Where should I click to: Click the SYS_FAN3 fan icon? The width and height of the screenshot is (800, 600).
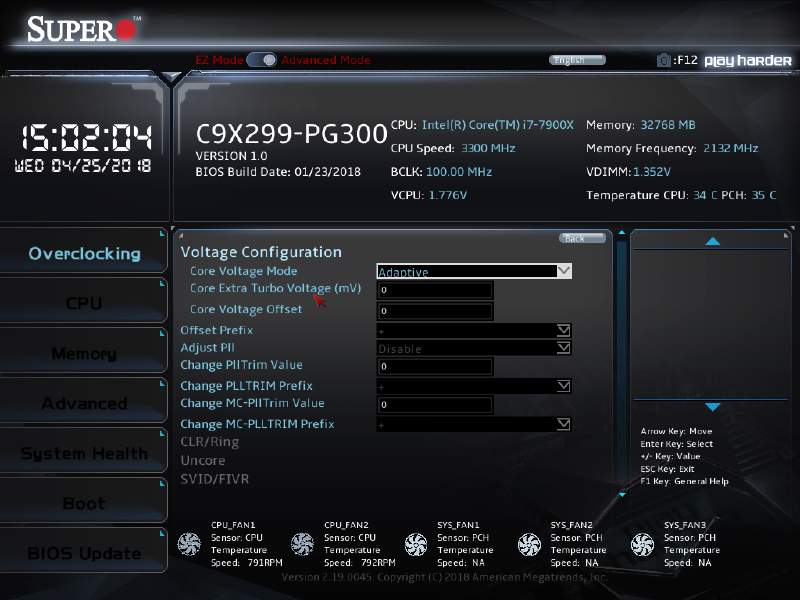[642, 544]
